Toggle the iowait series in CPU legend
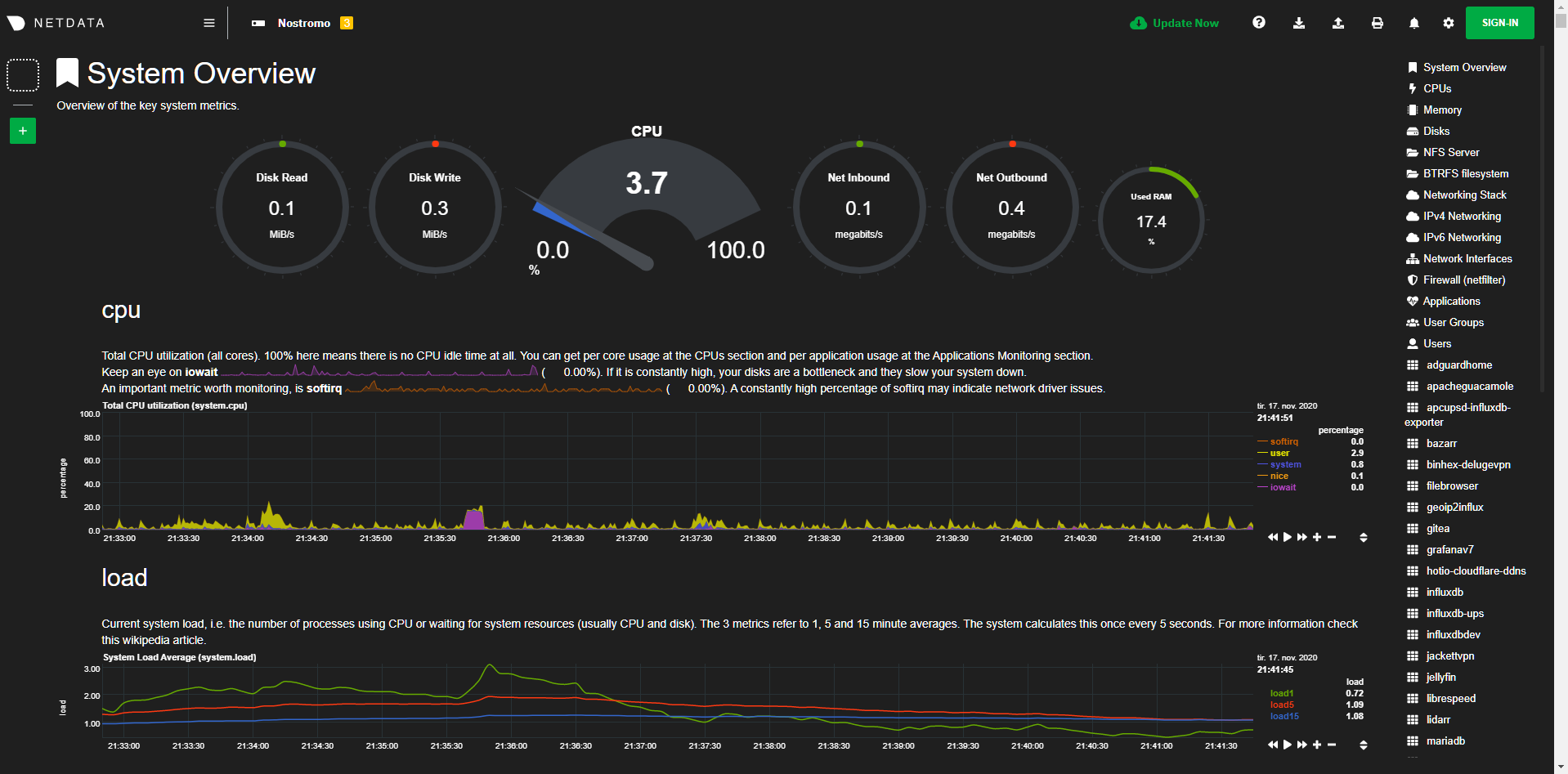The width and height of the screenshot is (1568, 774). pos(1283,487)
